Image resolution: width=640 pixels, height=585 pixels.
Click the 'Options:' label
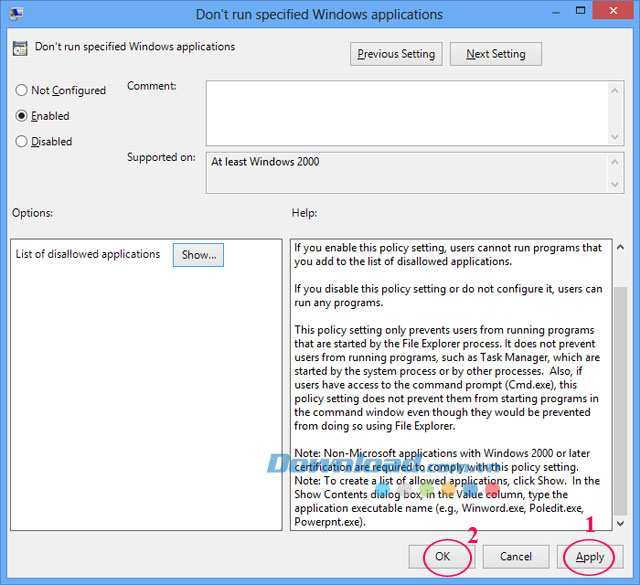[32, 213]
